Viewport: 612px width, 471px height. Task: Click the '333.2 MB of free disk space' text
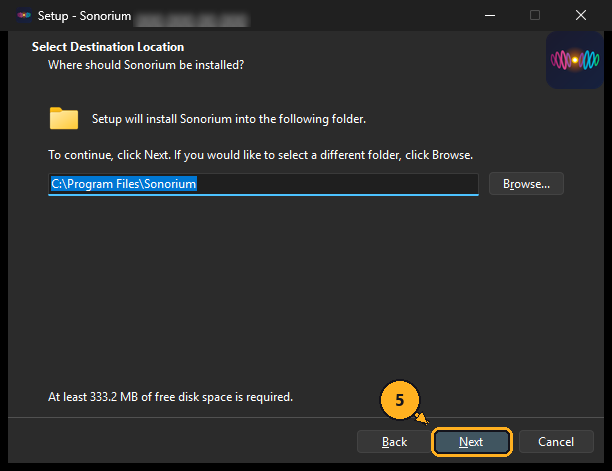(170, 397)
